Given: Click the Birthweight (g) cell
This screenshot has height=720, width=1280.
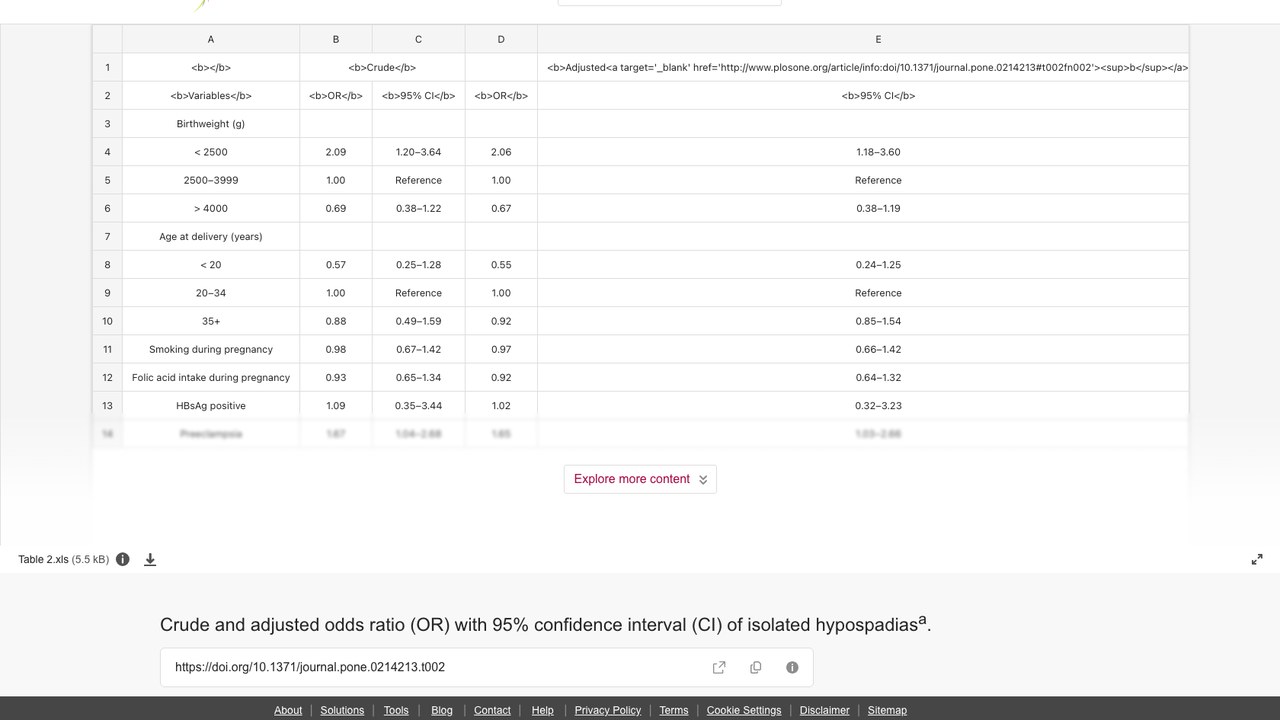Looking at the screenshot, I should pos(211,124).
